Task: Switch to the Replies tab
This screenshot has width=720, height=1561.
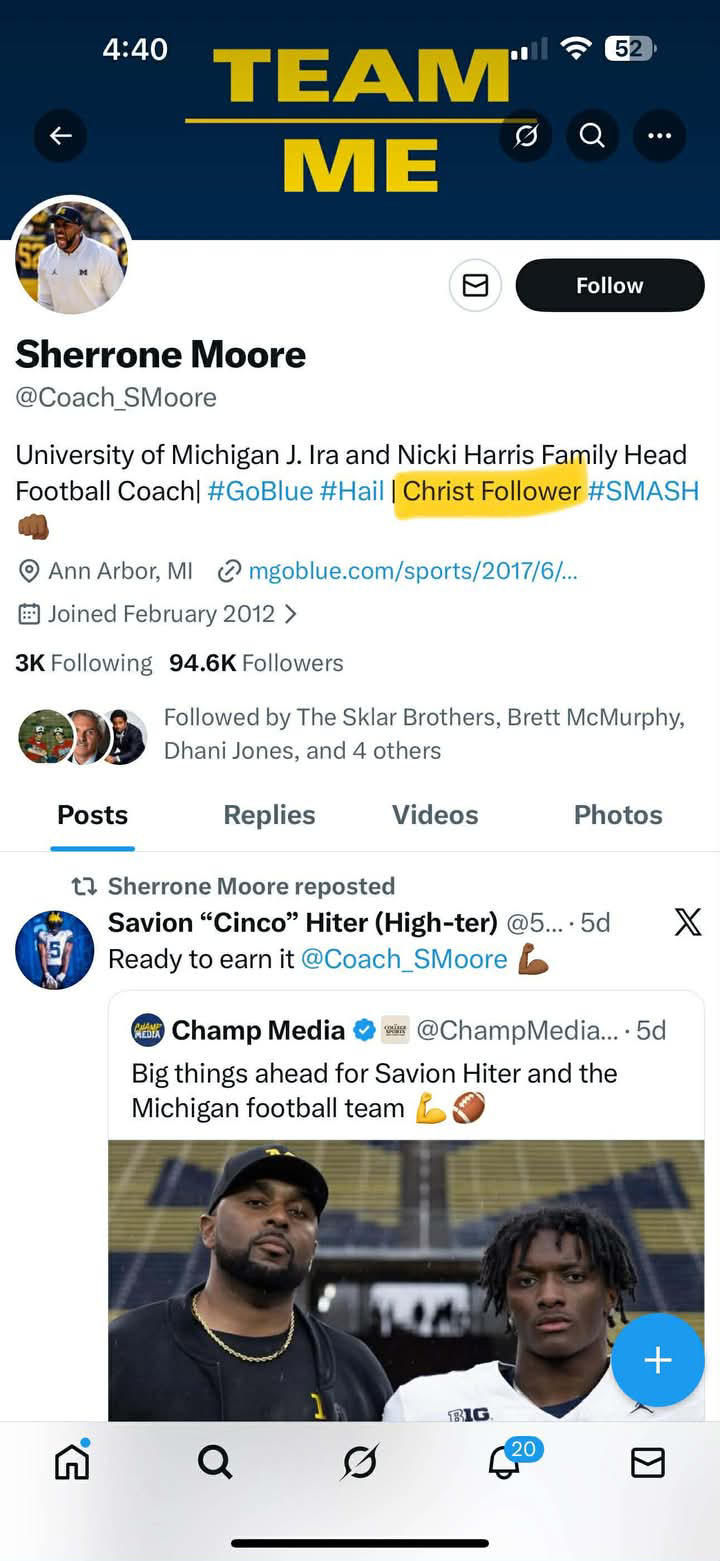Action: point(269,815)
